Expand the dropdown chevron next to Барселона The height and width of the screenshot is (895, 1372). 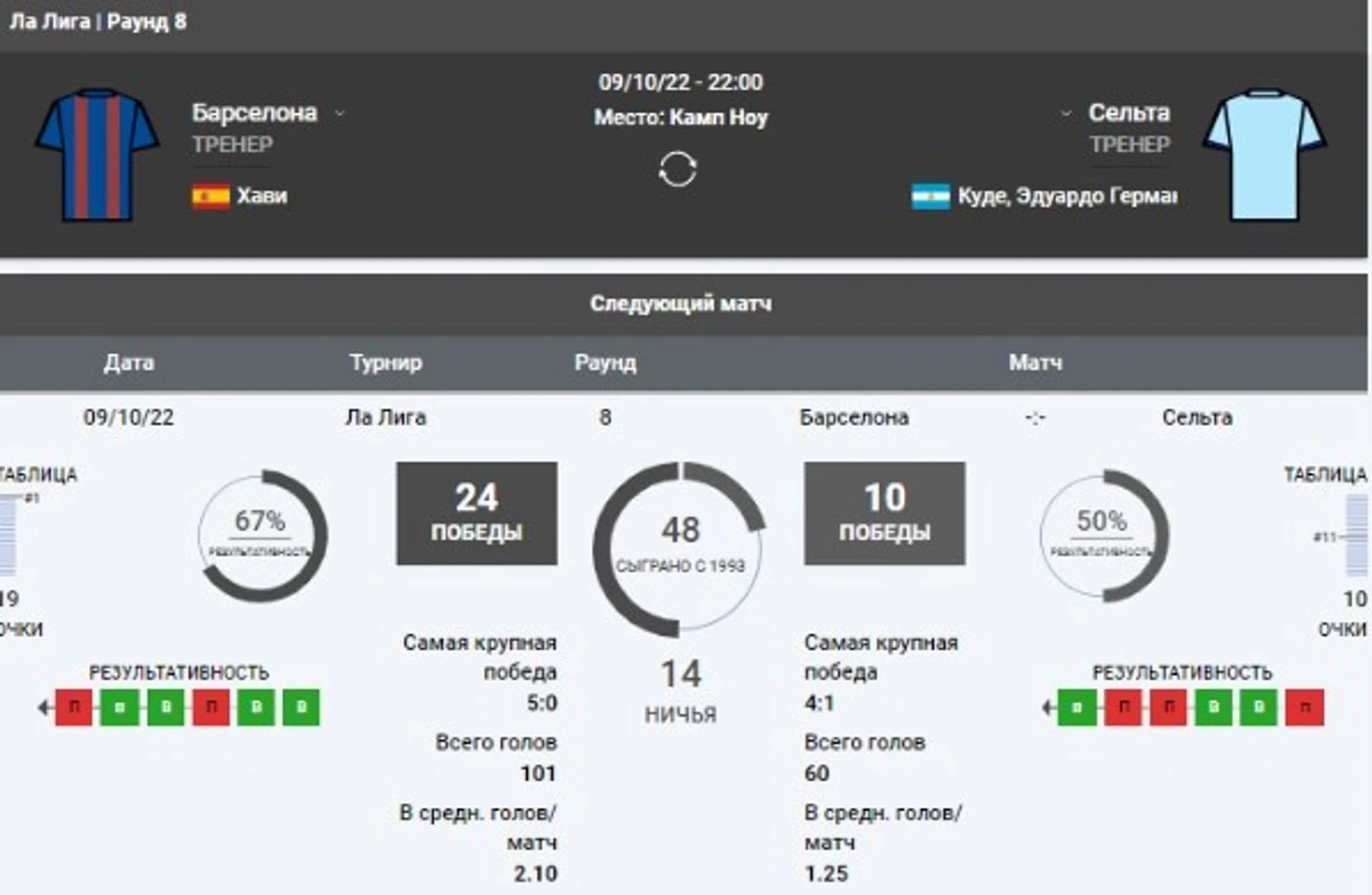click(x=340, y=114)
